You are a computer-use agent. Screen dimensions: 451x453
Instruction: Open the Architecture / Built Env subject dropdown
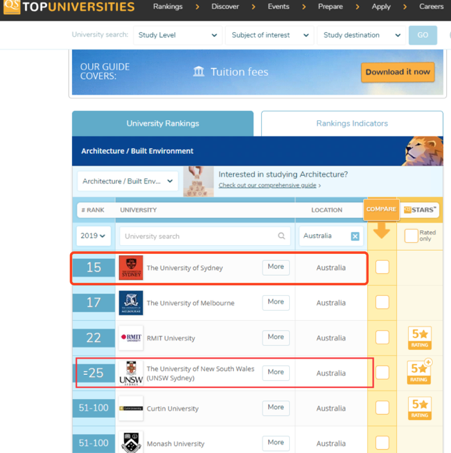point(128,181)
